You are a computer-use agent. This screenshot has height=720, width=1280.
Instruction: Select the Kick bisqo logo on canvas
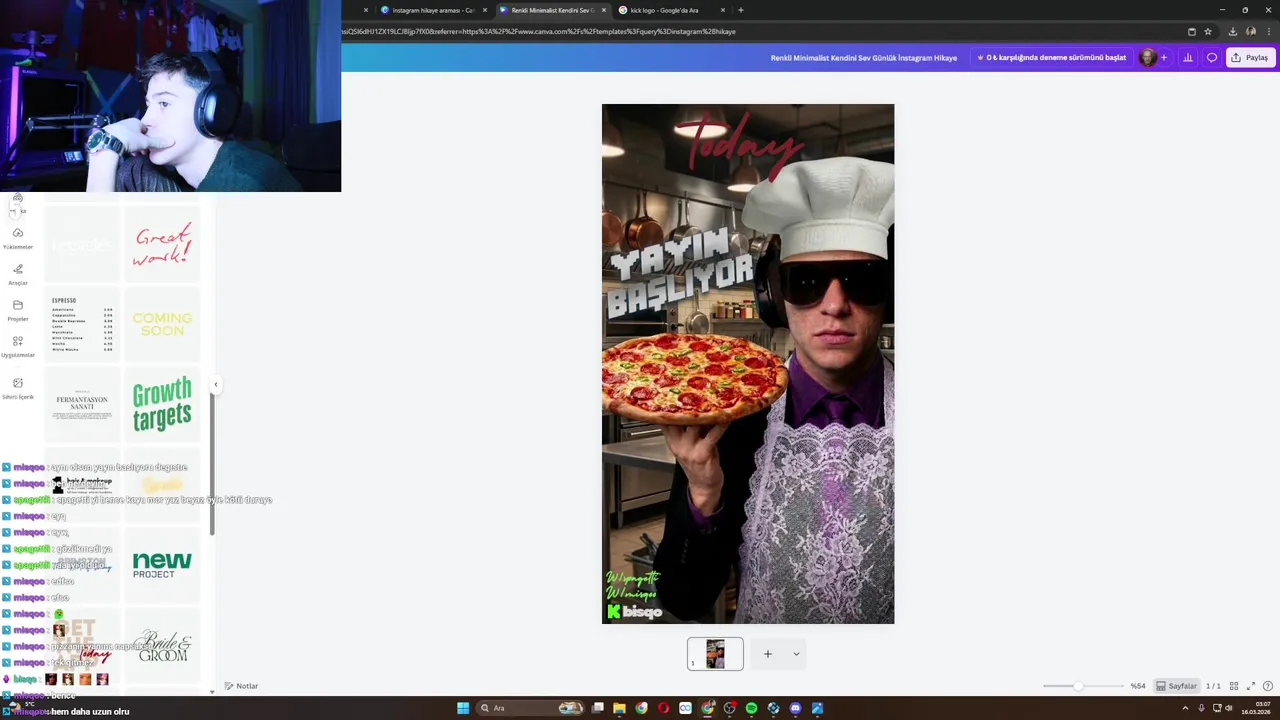(634, 611)
